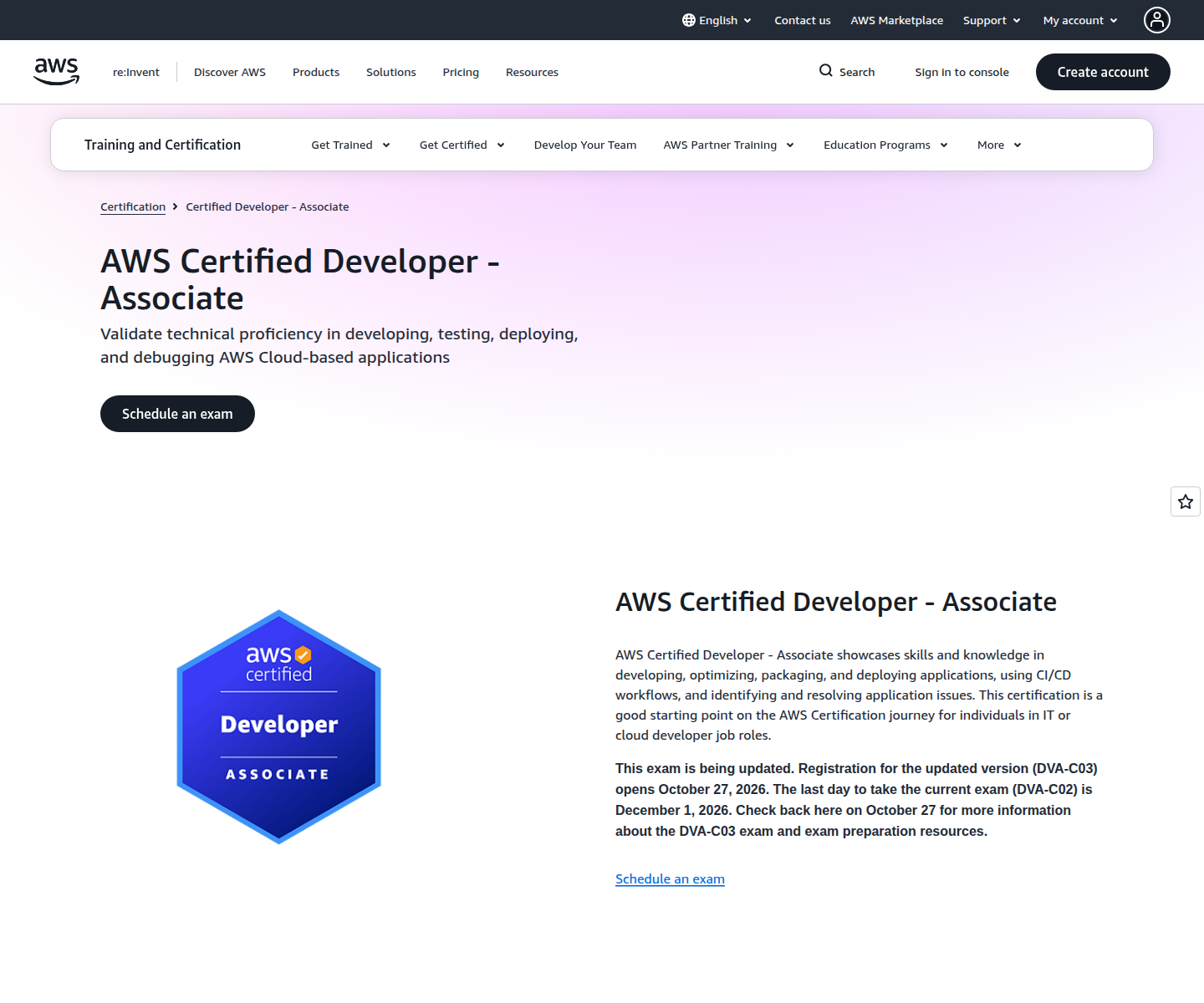The width and height of the screenshot is (1204, 1003).
Task: Open the Products menu
Action: pyautogui.click(x=316, y=72)
